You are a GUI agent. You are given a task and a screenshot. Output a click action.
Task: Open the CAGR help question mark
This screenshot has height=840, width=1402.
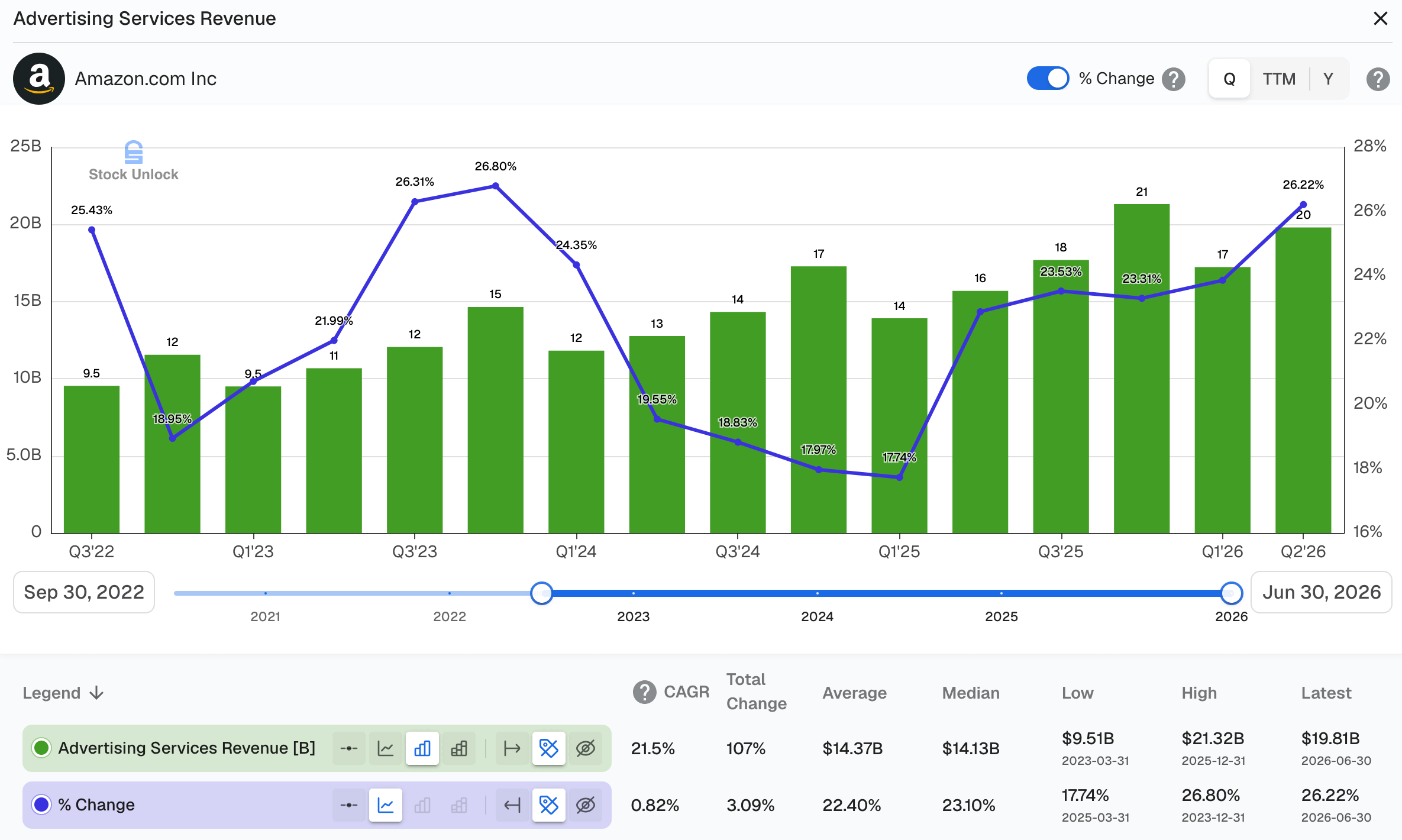click(x=644, y=692)
